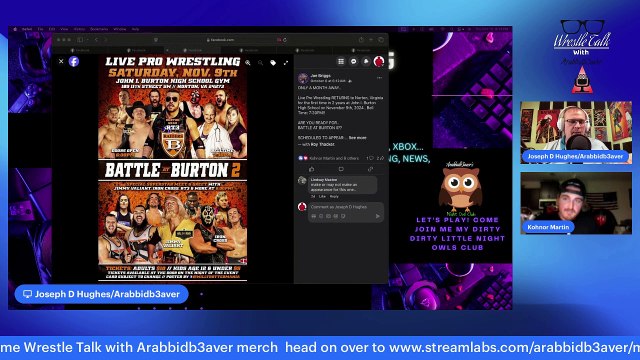The image size is (640, 360).
Task: Open Roy Thacker's tagged profile link
Action: [322, 144]
